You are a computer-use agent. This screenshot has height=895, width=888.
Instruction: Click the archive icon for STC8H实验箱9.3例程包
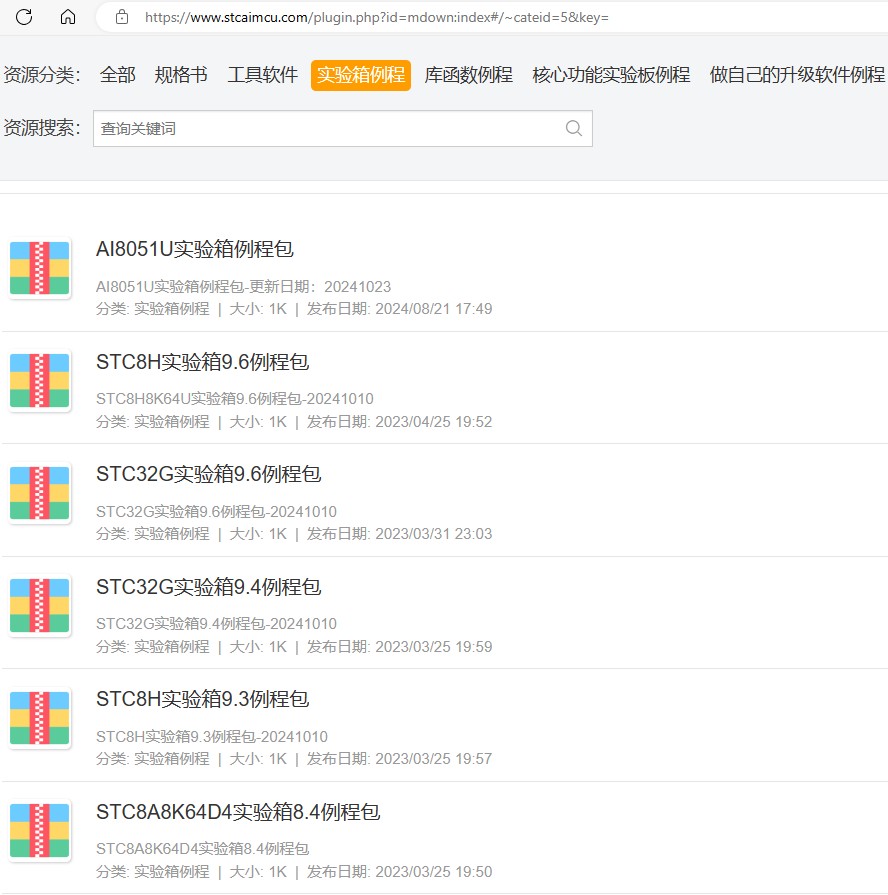tap(40, 717)
